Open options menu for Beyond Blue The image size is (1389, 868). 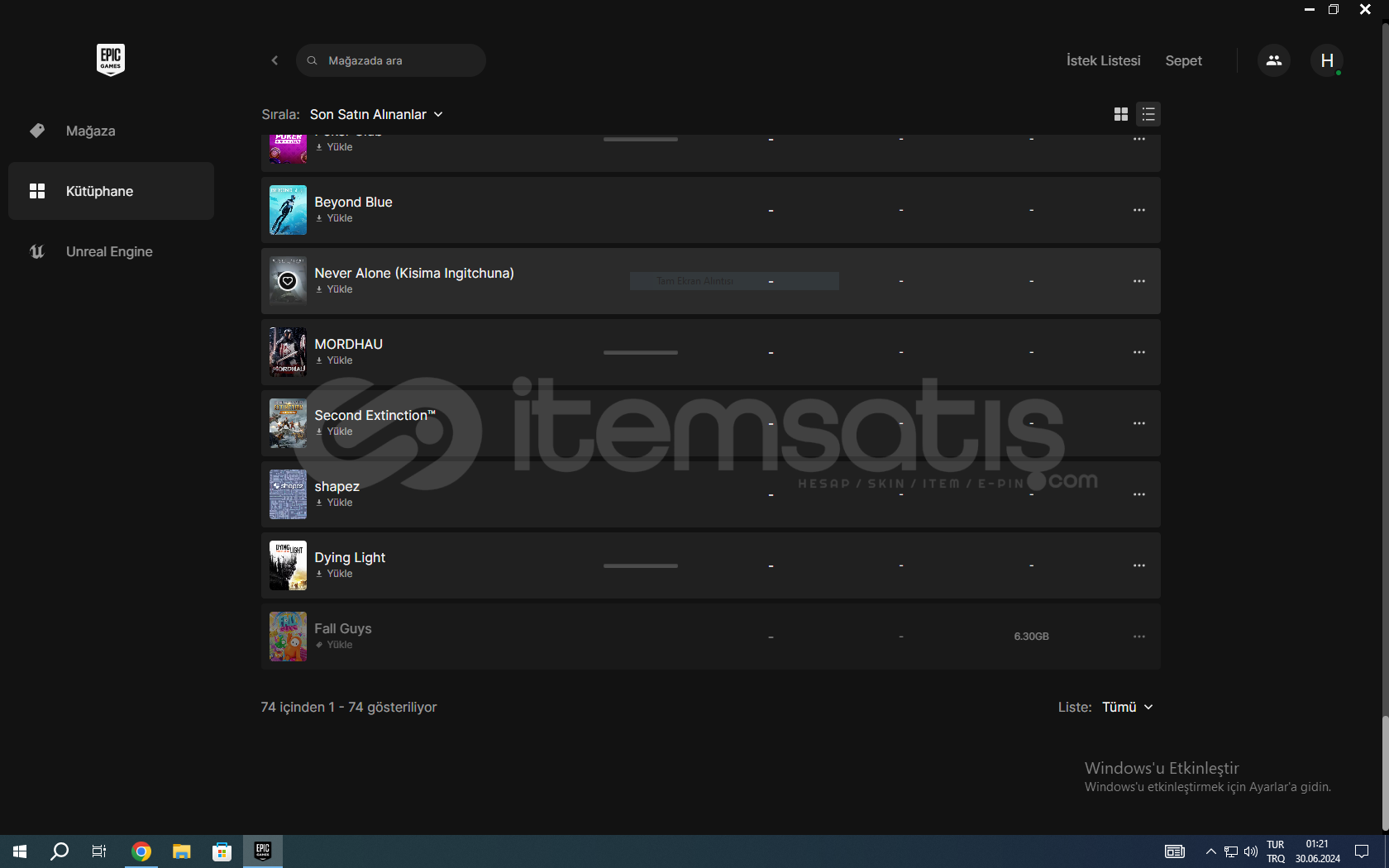[x=1139, y=210]
